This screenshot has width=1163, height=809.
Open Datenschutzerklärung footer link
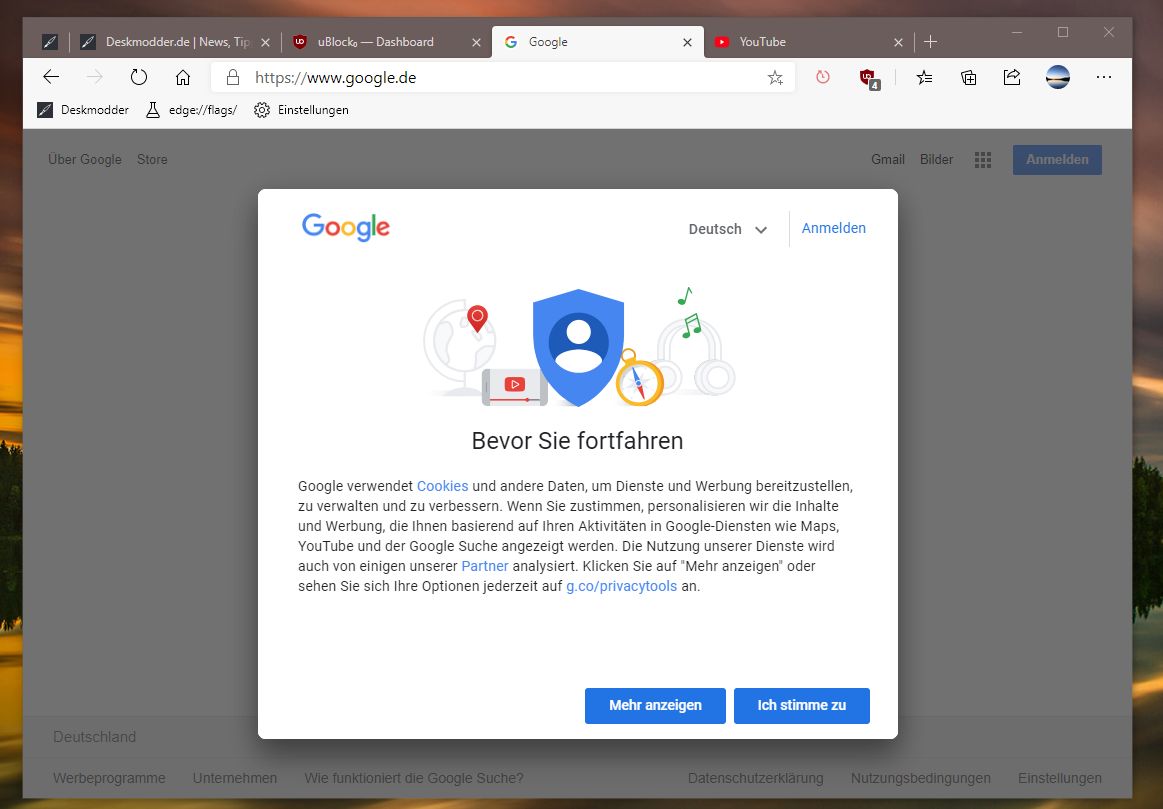click(755, 779)
